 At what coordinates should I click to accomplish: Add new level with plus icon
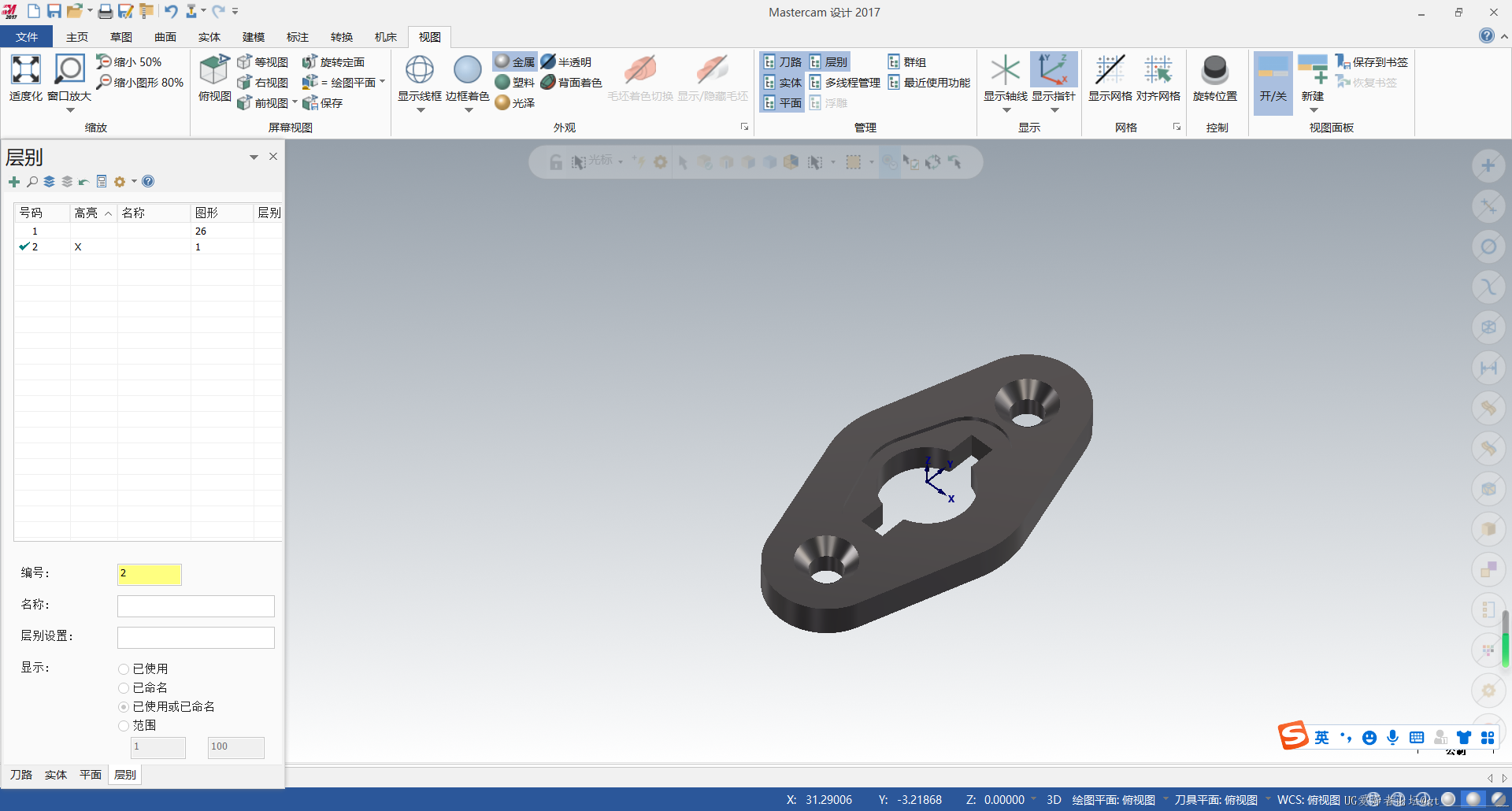point(14,182)
